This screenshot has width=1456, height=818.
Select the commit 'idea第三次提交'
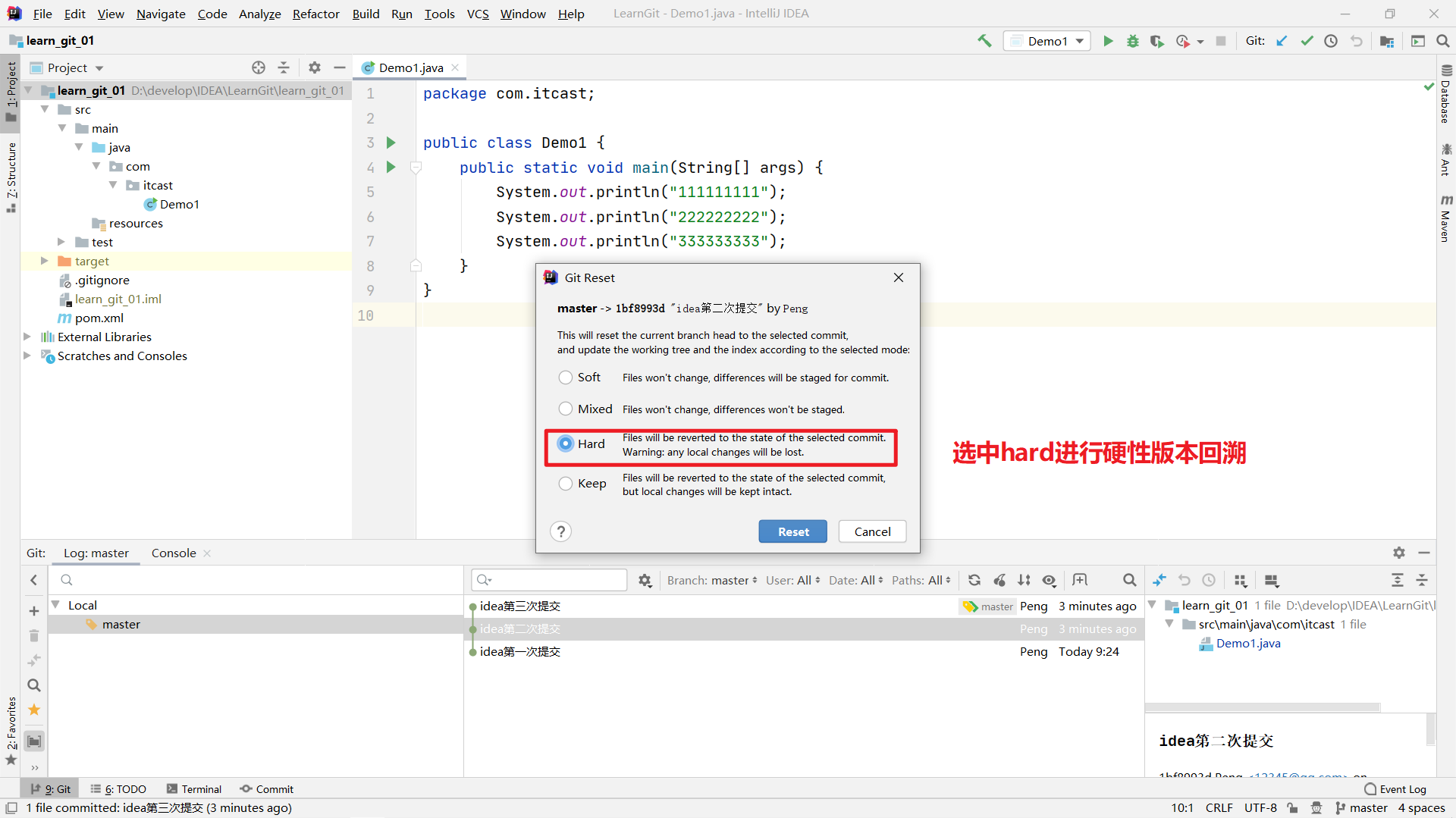(804, 606)
